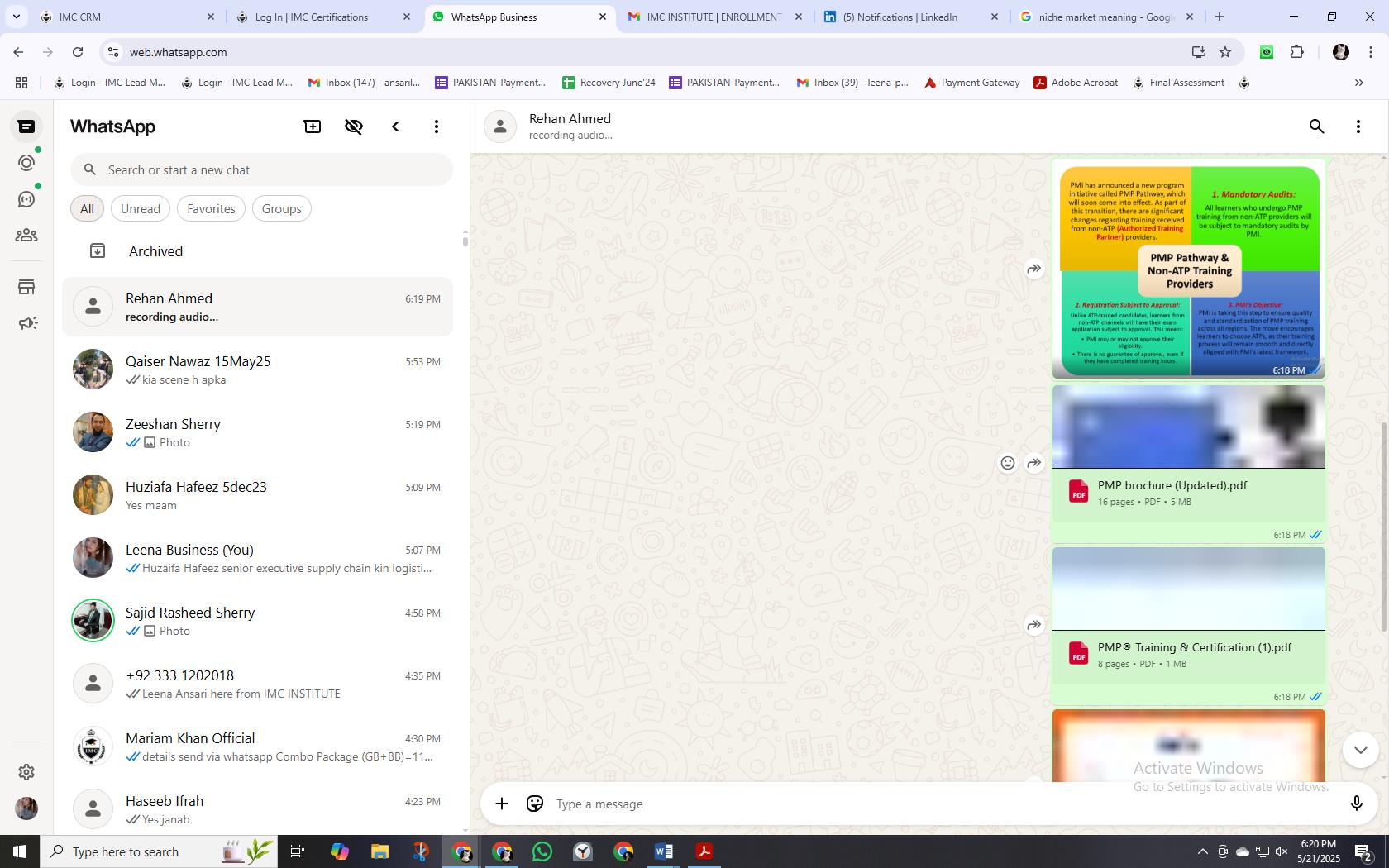
Task: Select the All chat filter
Action: click(x=87, y=209)
